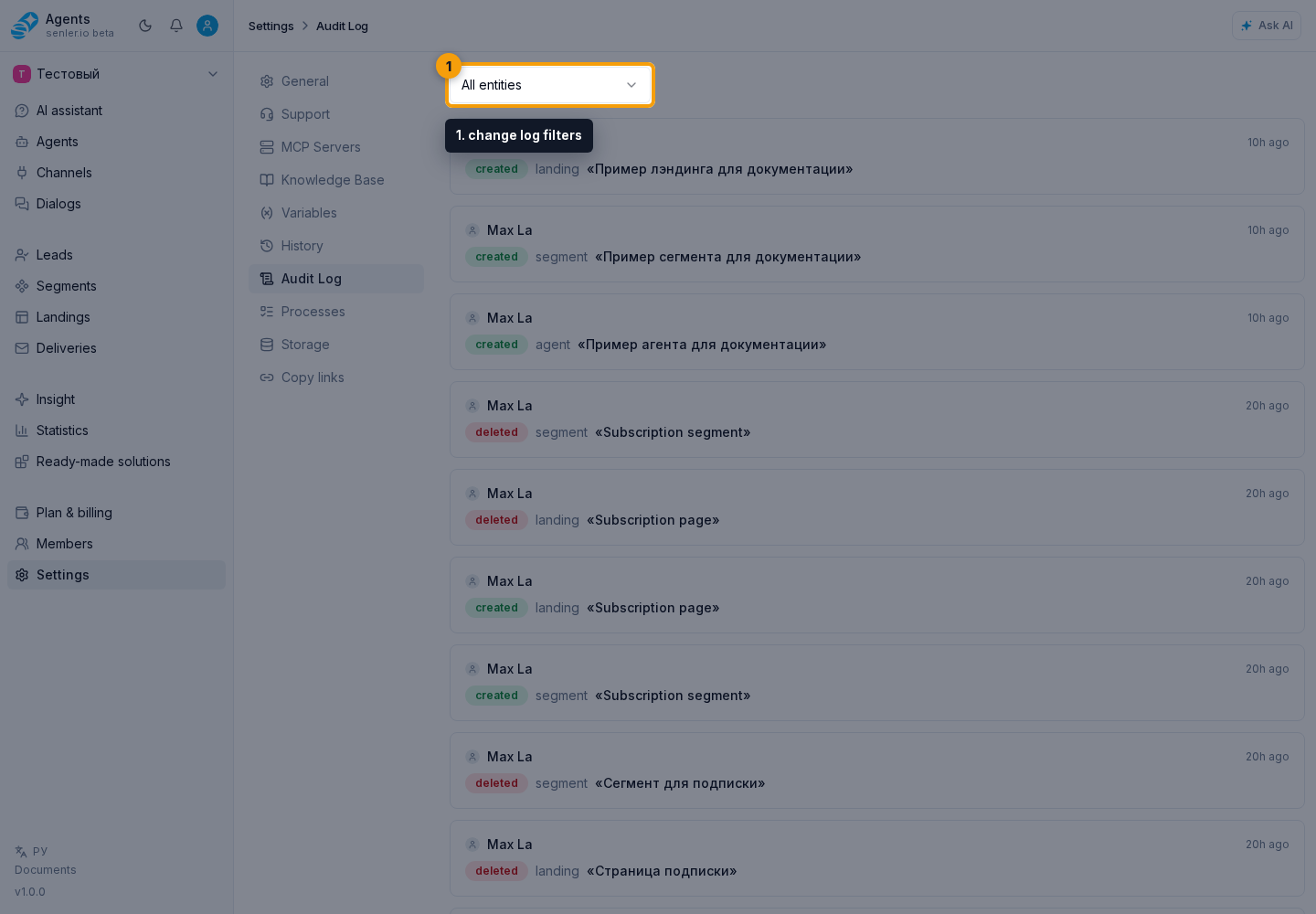Click the Processes list icon
This screenshot has width=1316, height=914.
click(x=267, y=312)
